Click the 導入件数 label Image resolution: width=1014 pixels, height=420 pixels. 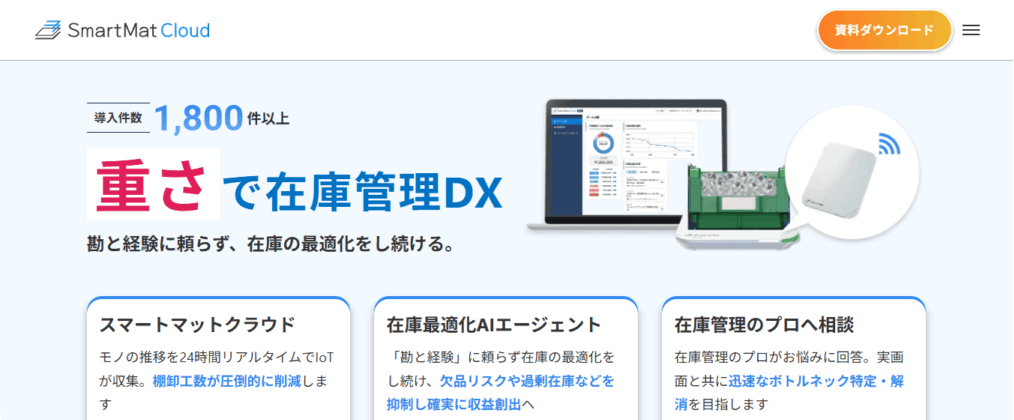click(x=118, y=118)
